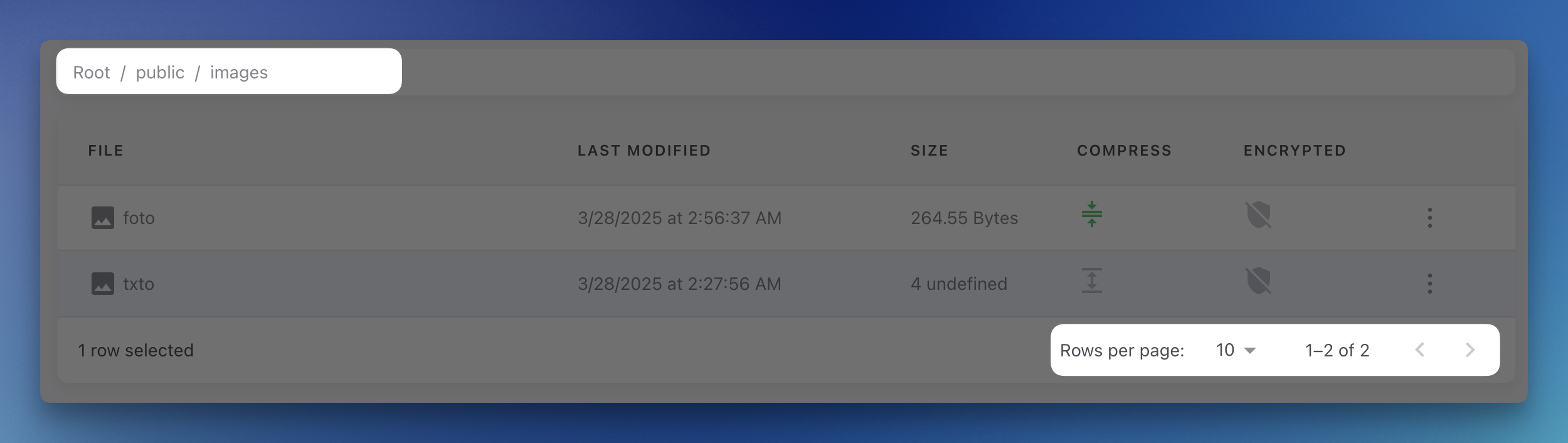1568x443 pixels.
Task: Click the unencrypted shield icon for foto
Action: [x=1258, y=215]
